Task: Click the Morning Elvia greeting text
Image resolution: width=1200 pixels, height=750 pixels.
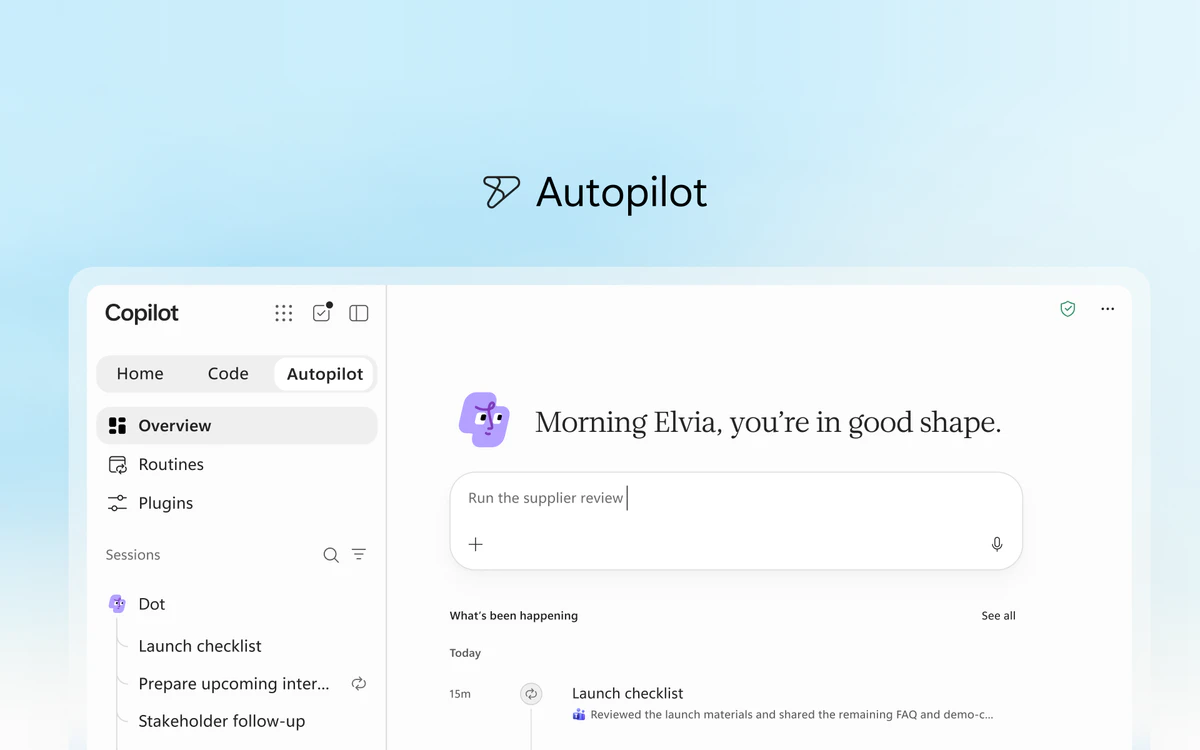Action: click(x=768, y=423)
